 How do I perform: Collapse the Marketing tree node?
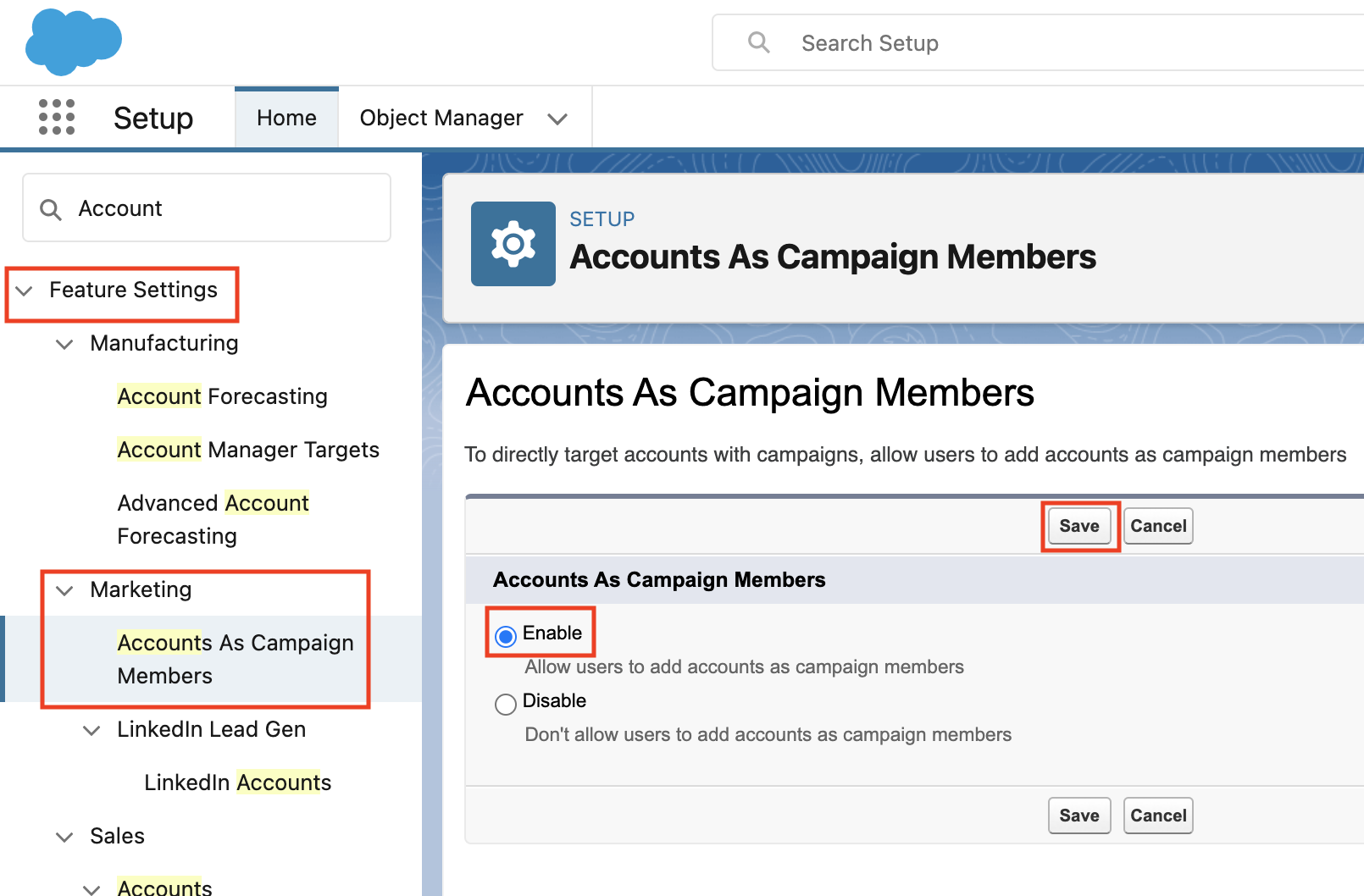click(x=64, y=590)
